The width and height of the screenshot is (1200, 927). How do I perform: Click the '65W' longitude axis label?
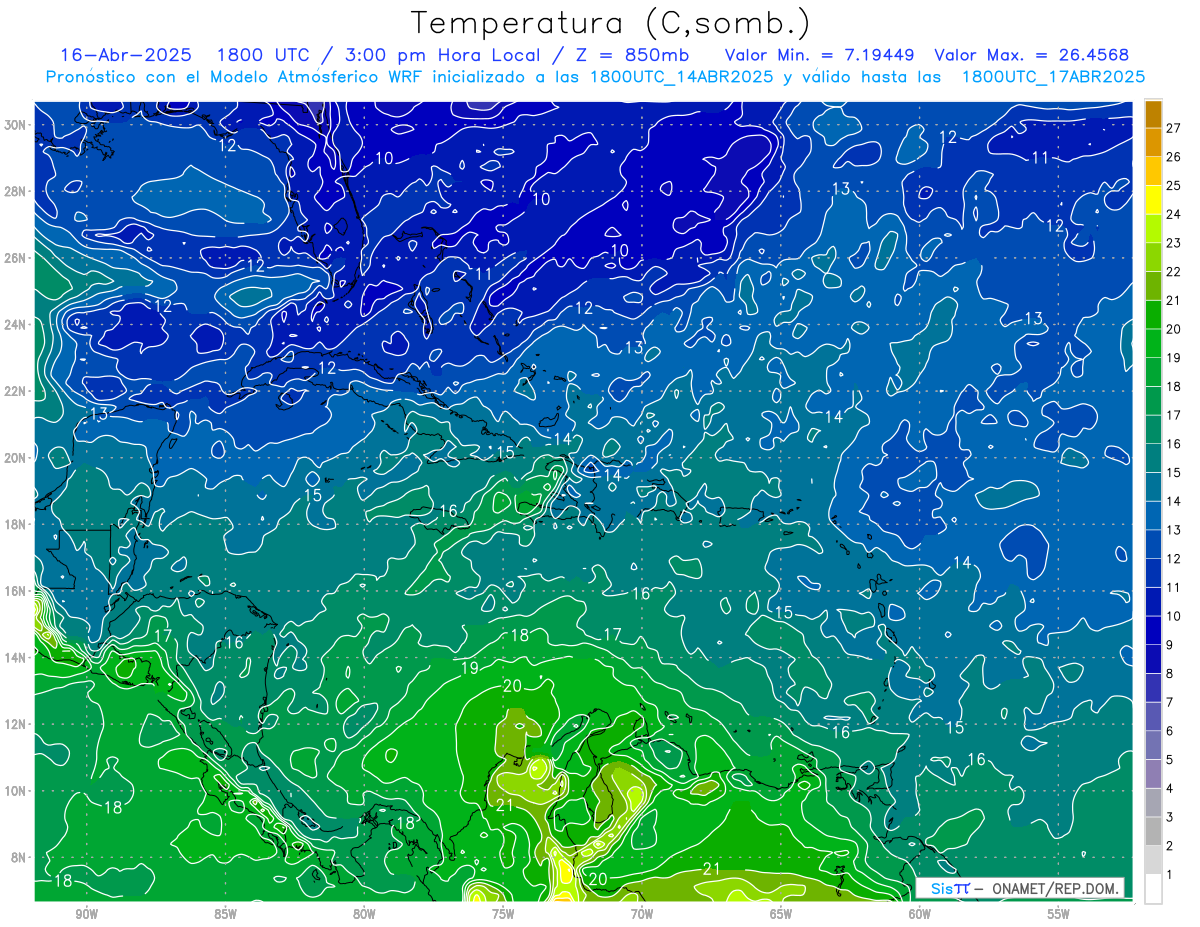(781, 914)
